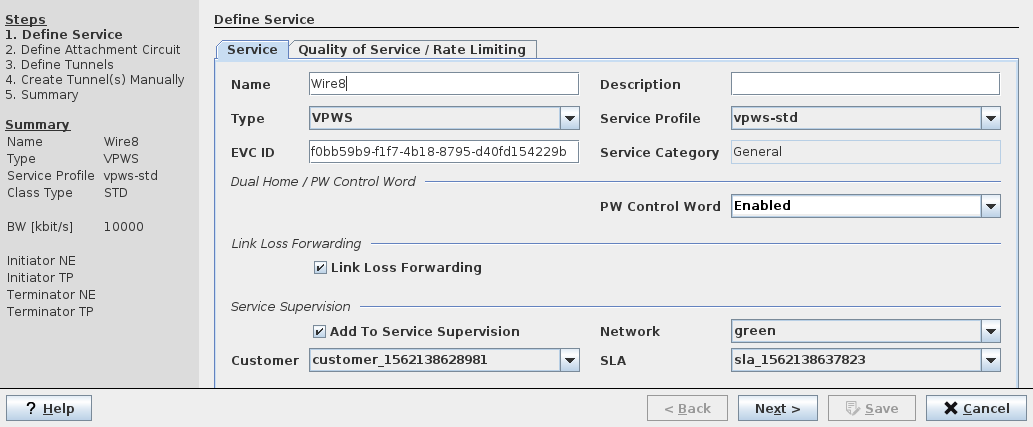Image resolution: width=1033 pixels, height=427 pixels.
Task: Uncheck Add To Service Supervision
Action: coord(320,332)
